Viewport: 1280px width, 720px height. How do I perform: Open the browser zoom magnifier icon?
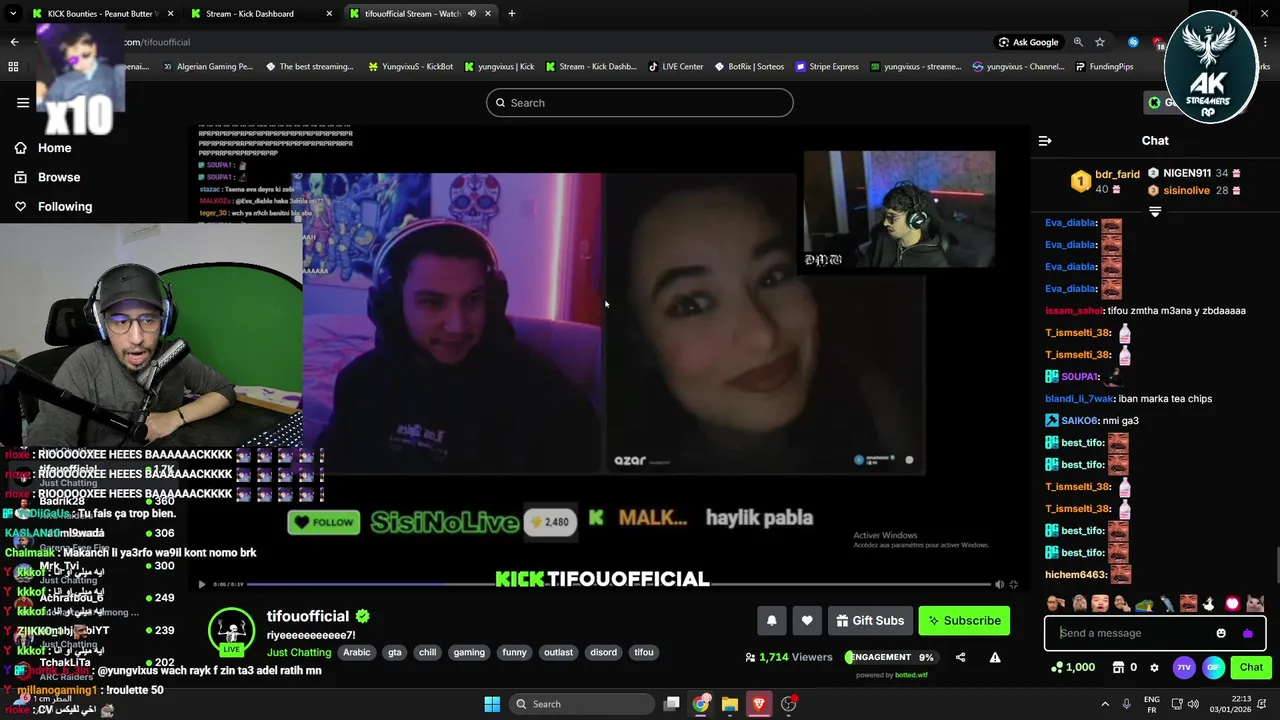pos(1078,42)
